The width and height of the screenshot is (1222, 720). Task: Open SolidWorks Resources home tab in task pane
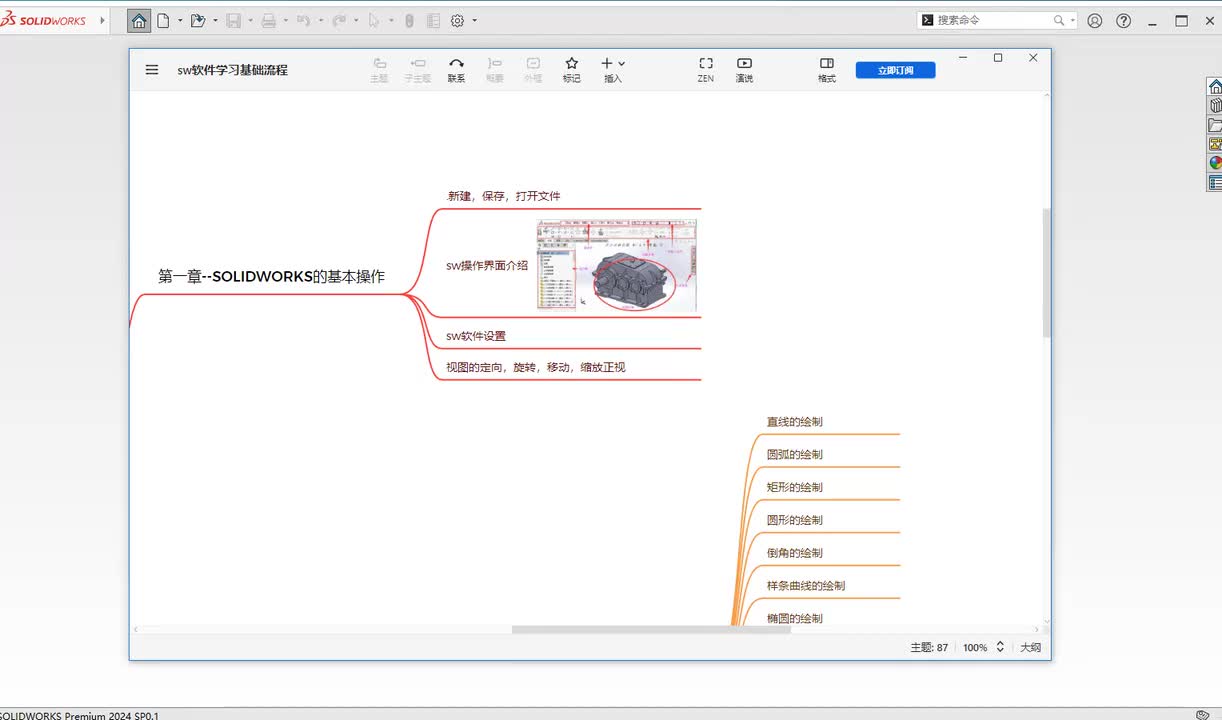pyautogui.click(x=1215, y=87)
